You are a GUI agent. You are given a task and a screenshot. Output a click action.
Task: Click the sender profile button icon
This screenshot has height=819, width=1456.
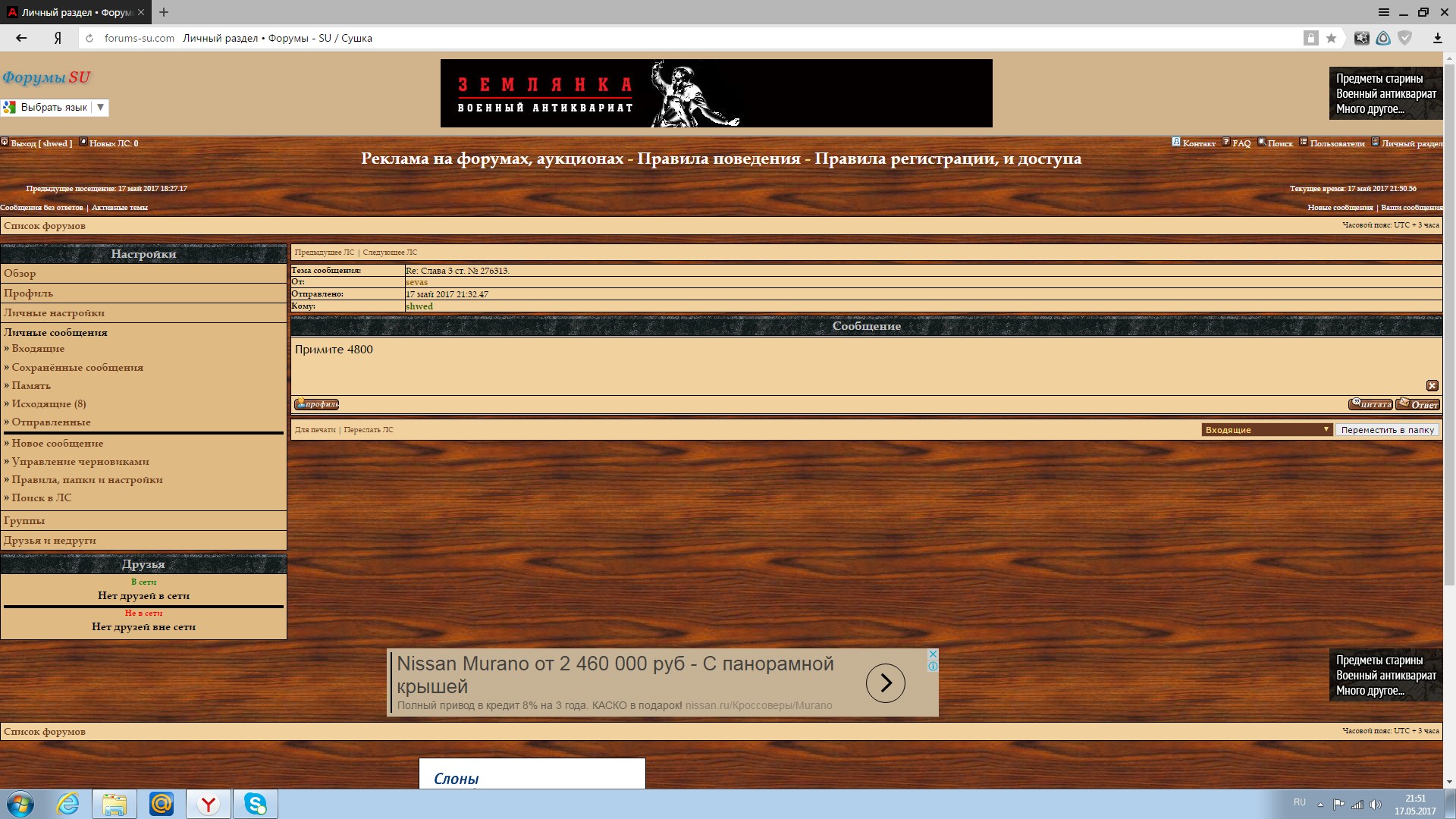[316, 404]
